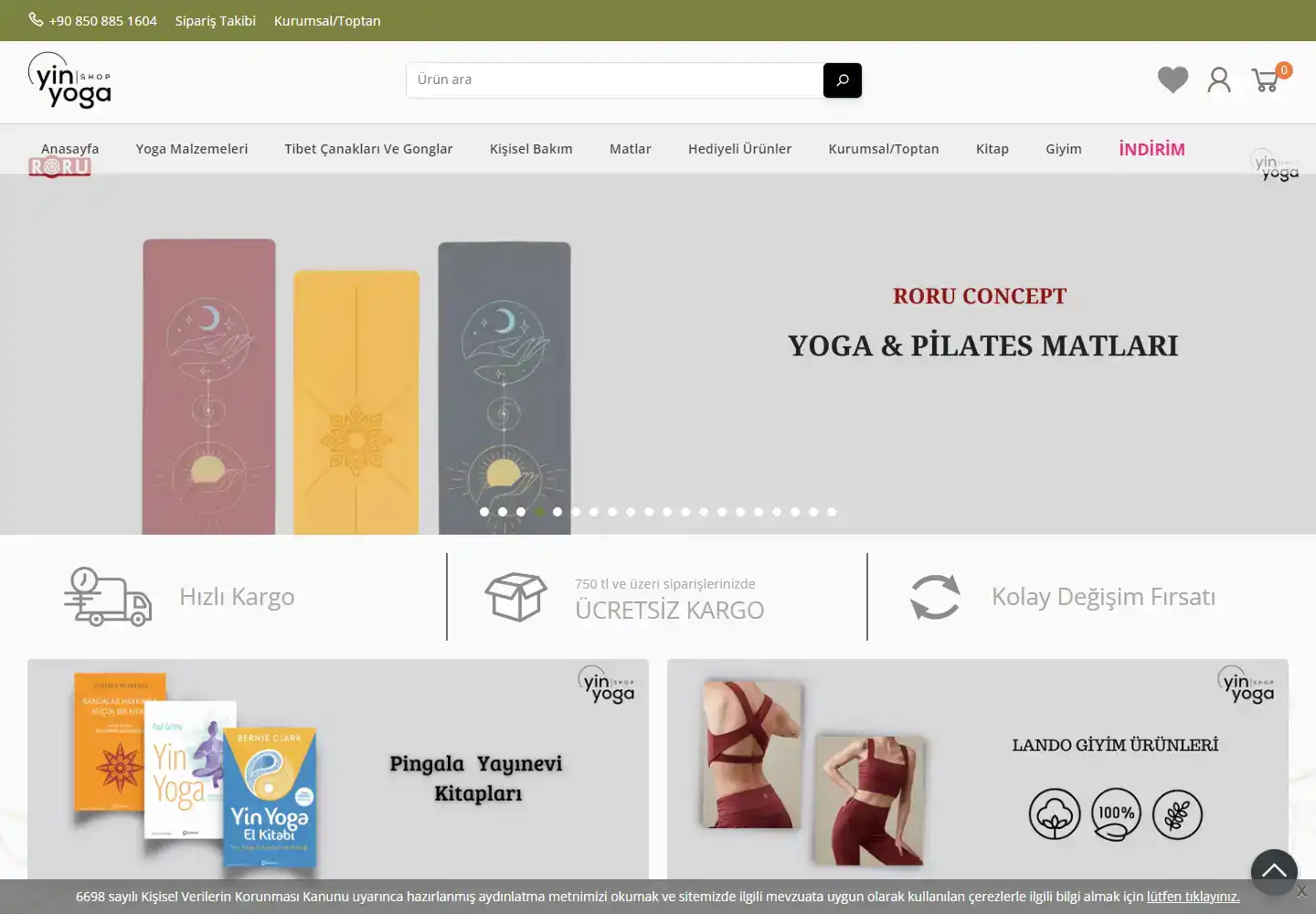
Task: Open the shopping cart icon
Action: (x=1266, y=80)
